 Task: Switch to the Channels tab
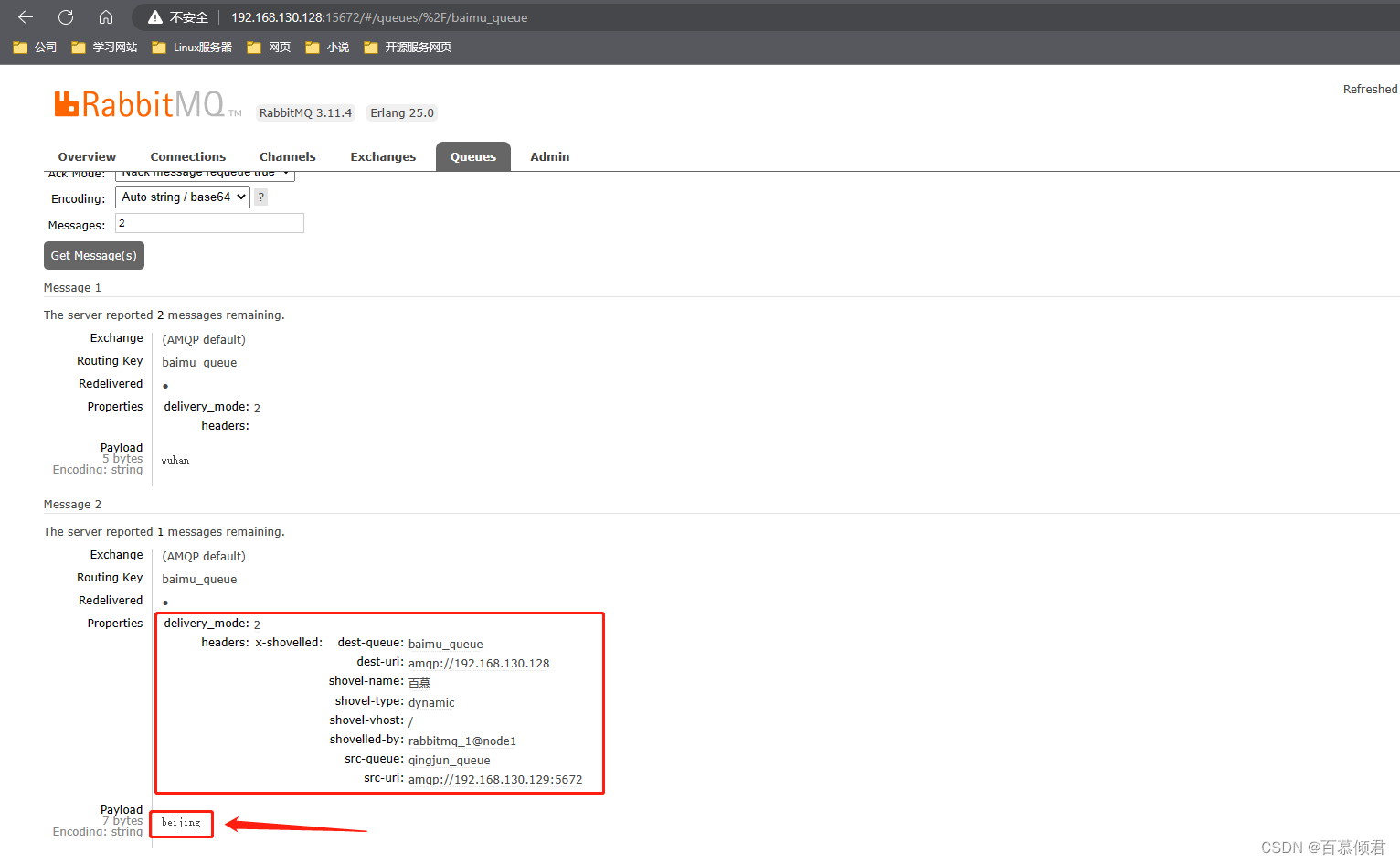click(x=288, y=157)
